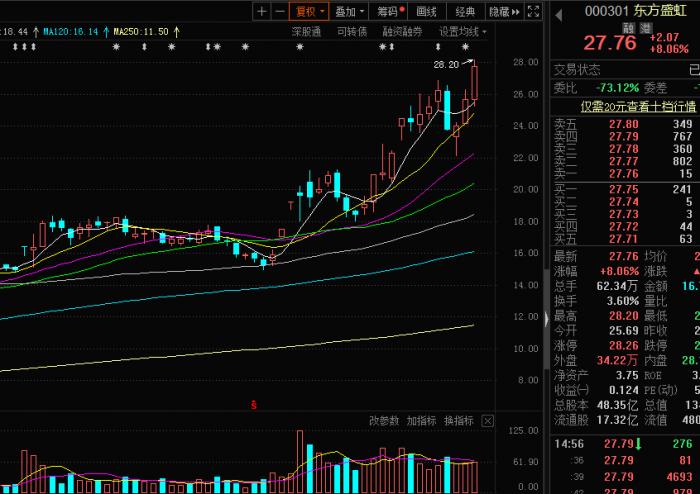
Task: Click the MA120 up arrow indicator
Action: 104,32
